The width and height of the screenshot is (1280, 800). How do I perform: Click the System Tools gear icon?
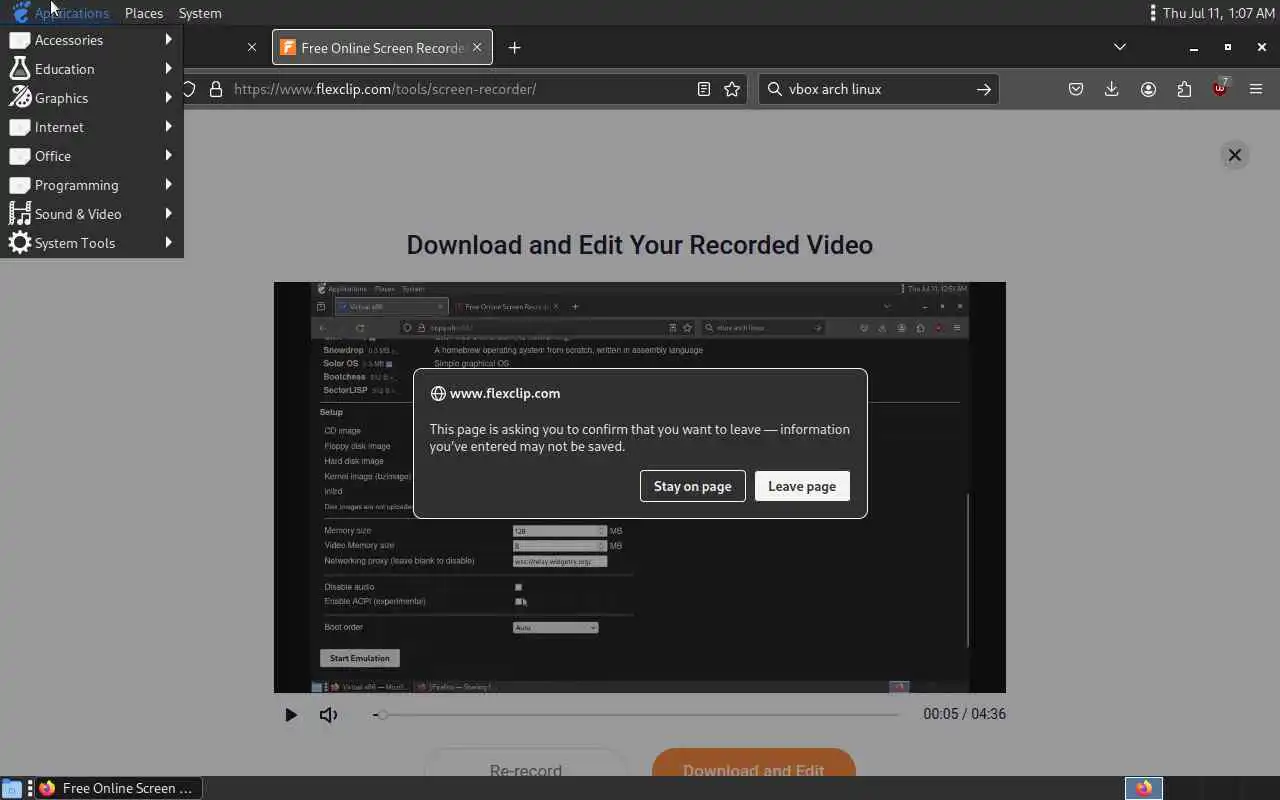point(19,243)
